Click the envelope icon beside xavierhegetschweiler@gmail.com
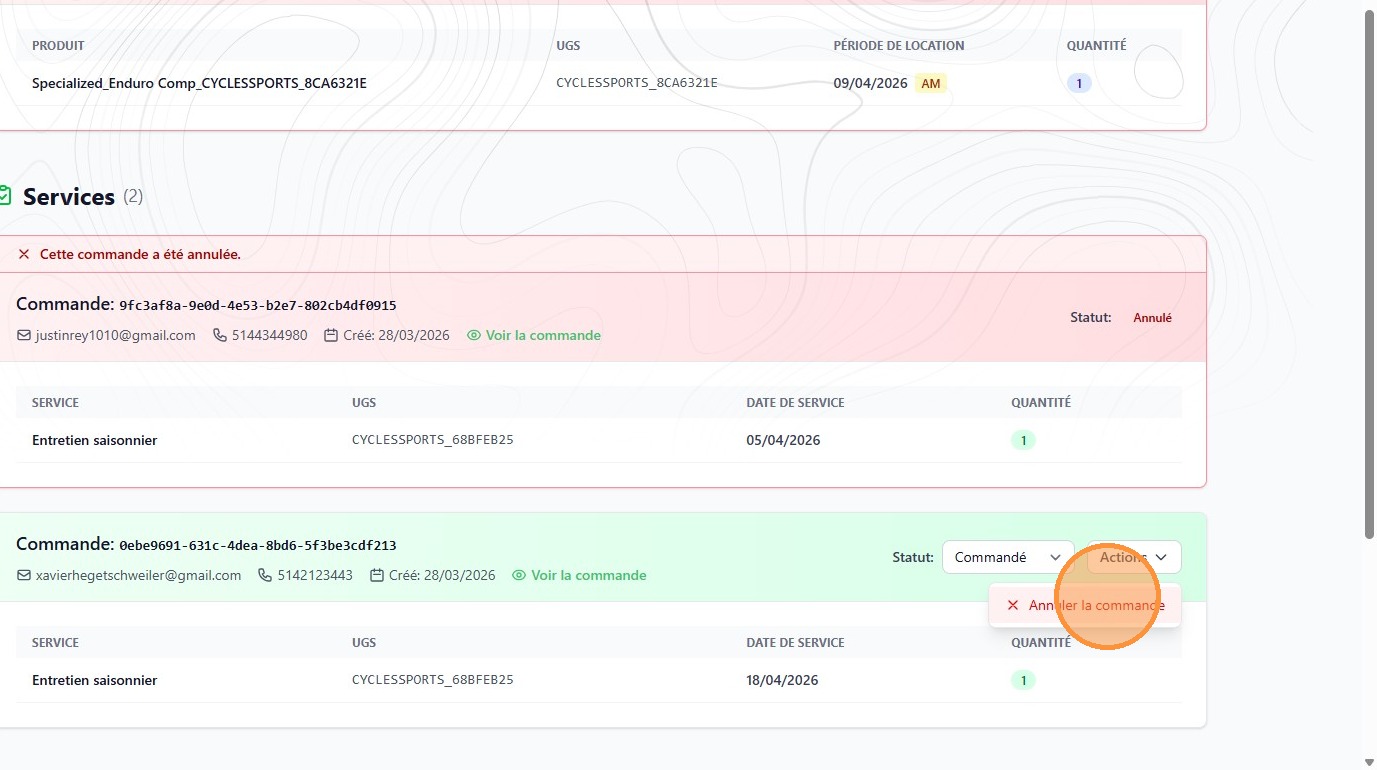1377x770 pixels. 24,576
